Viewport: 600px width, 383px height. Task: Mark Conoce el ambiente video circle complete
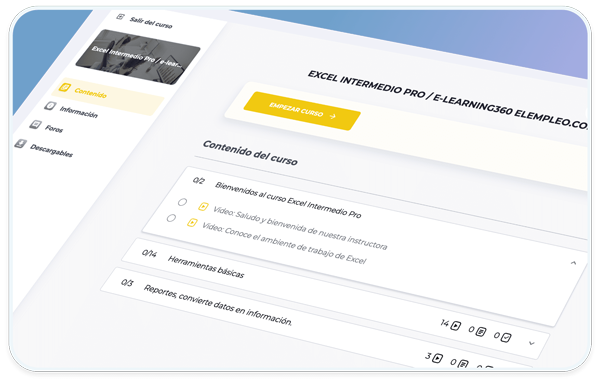(x=171, y=218)
